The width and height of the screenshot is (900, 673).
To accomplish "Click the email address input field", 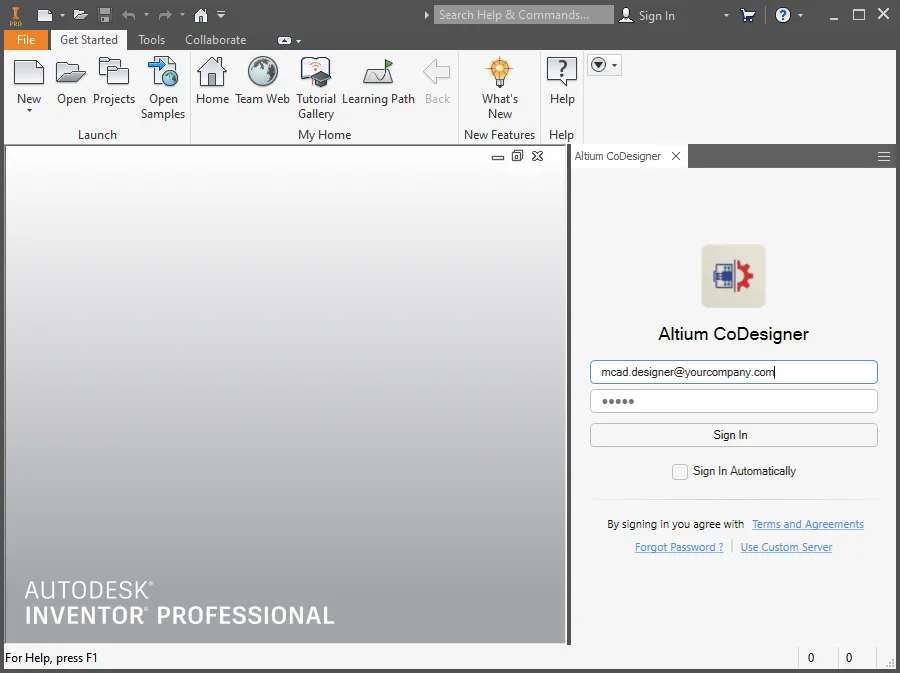I will click(x=734, y=372).
